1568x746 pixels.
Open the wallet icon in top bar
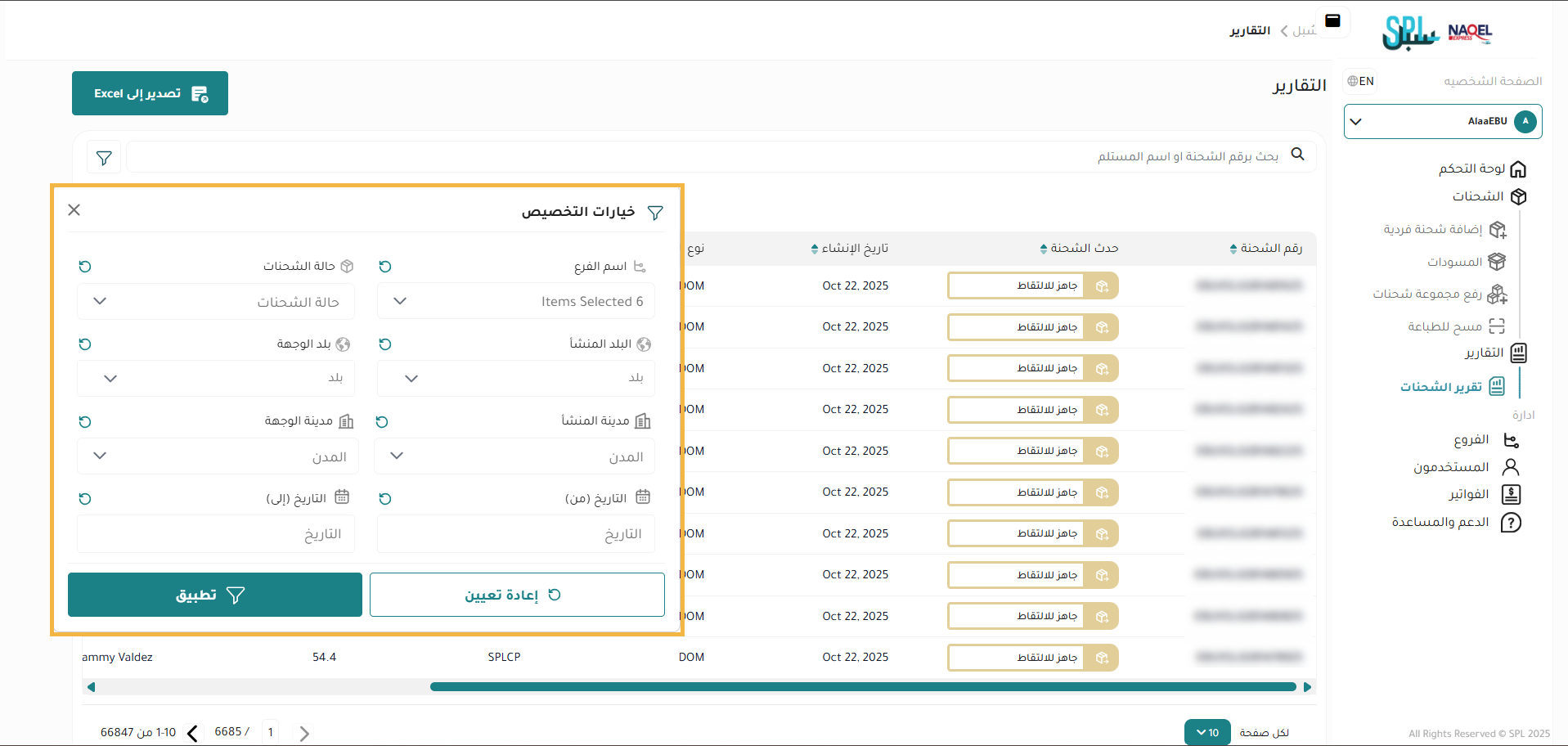[1332, 21]
